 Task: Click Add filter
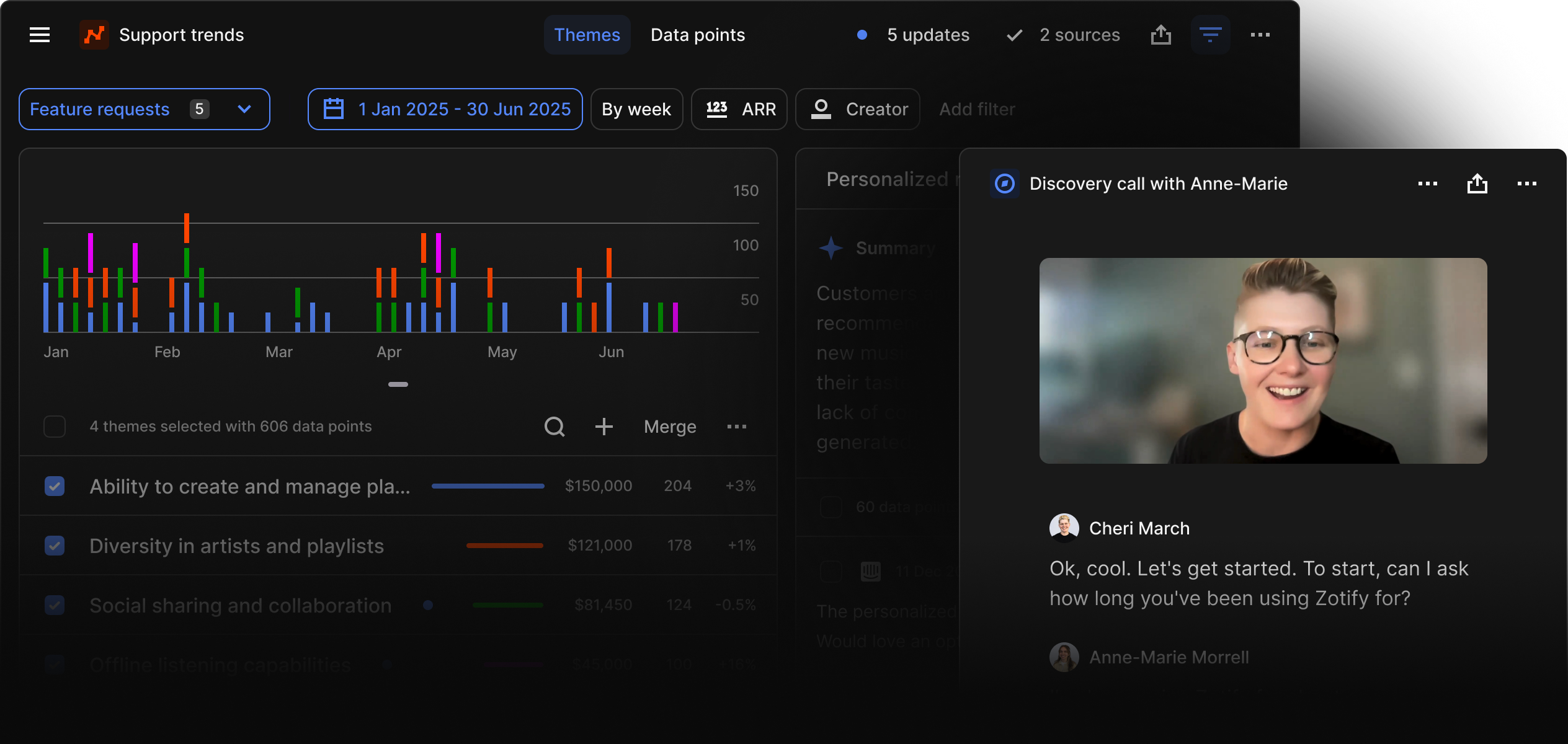click(977, 109)
